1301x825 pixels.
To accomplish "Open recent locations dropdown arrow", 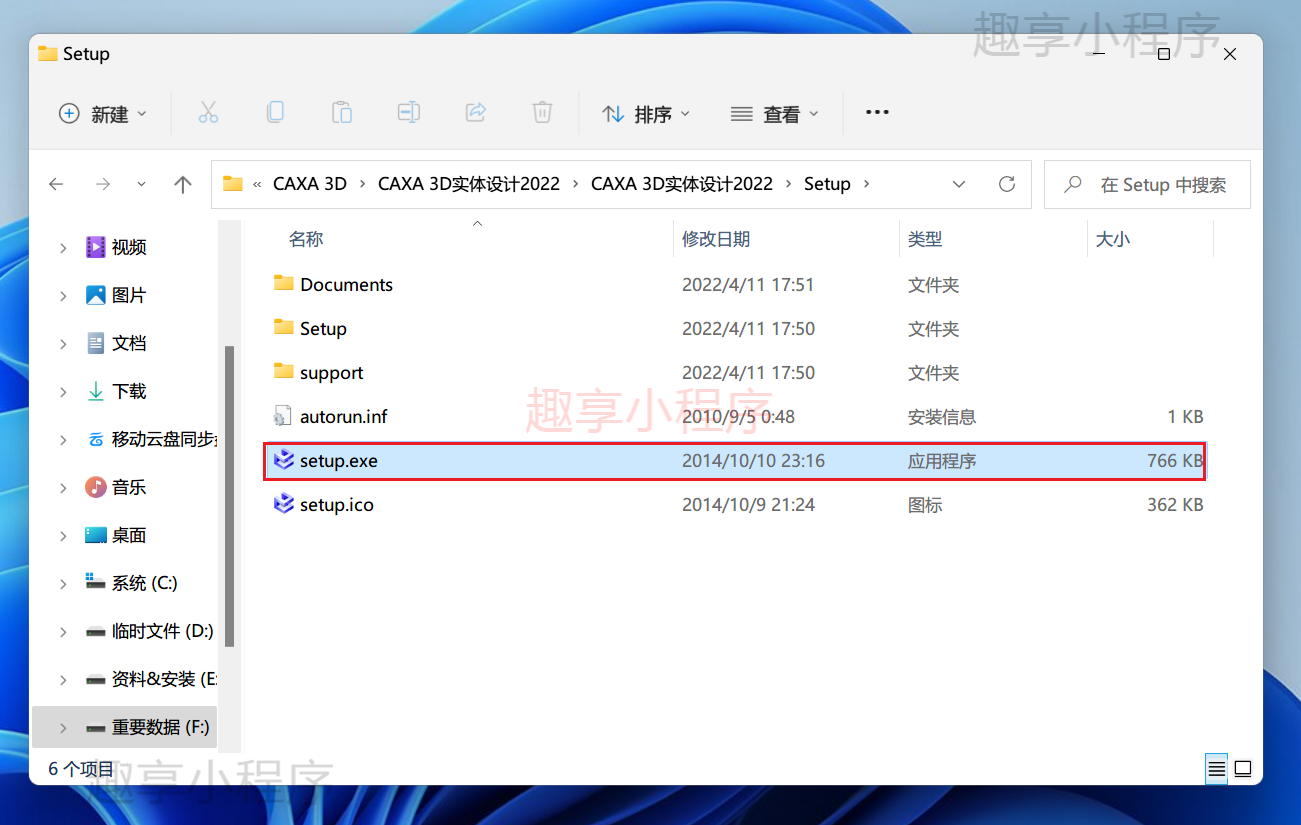I will pos(141,184).
